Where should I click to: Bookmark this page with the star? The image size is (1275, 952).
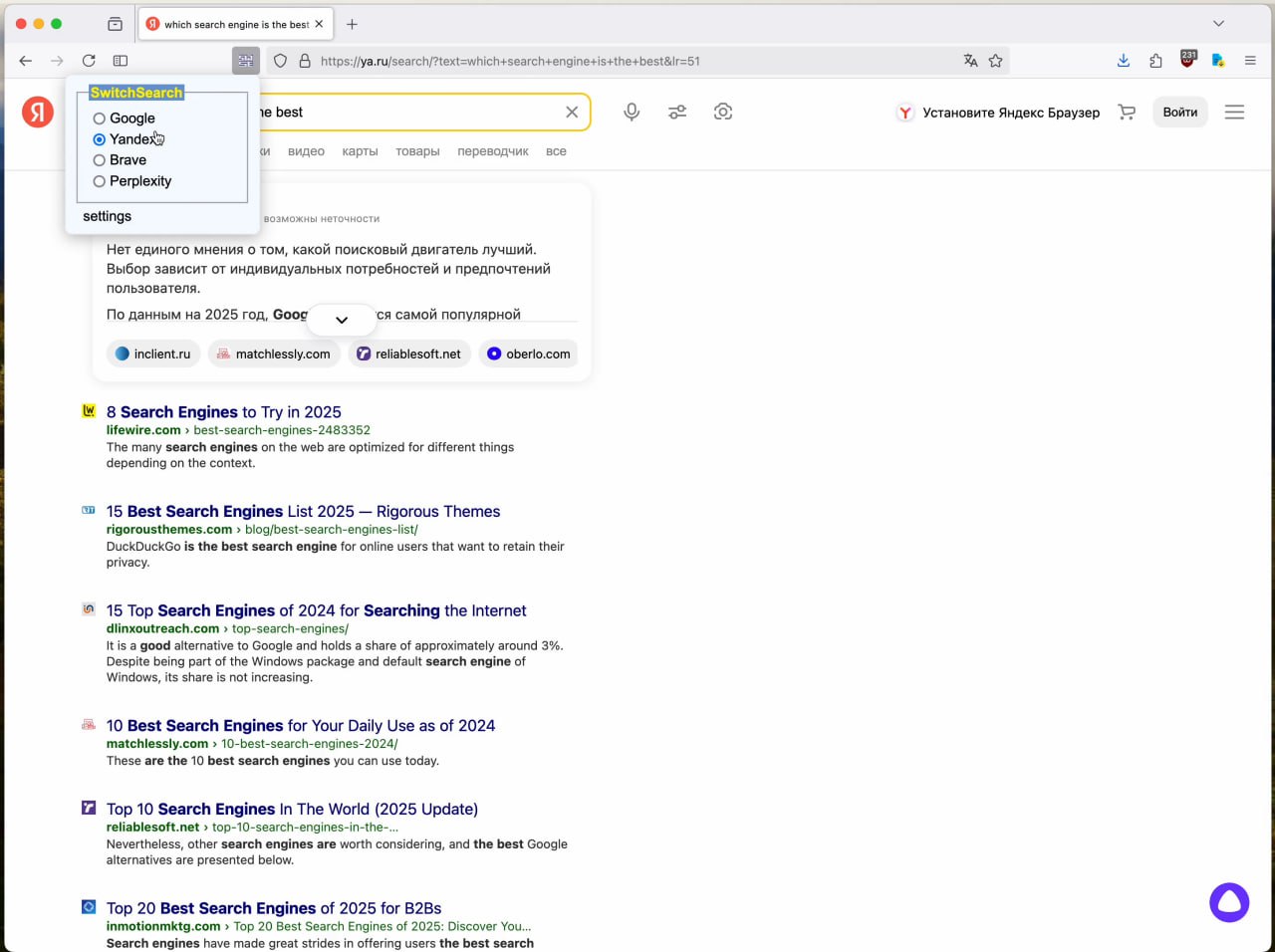(995, 61)
